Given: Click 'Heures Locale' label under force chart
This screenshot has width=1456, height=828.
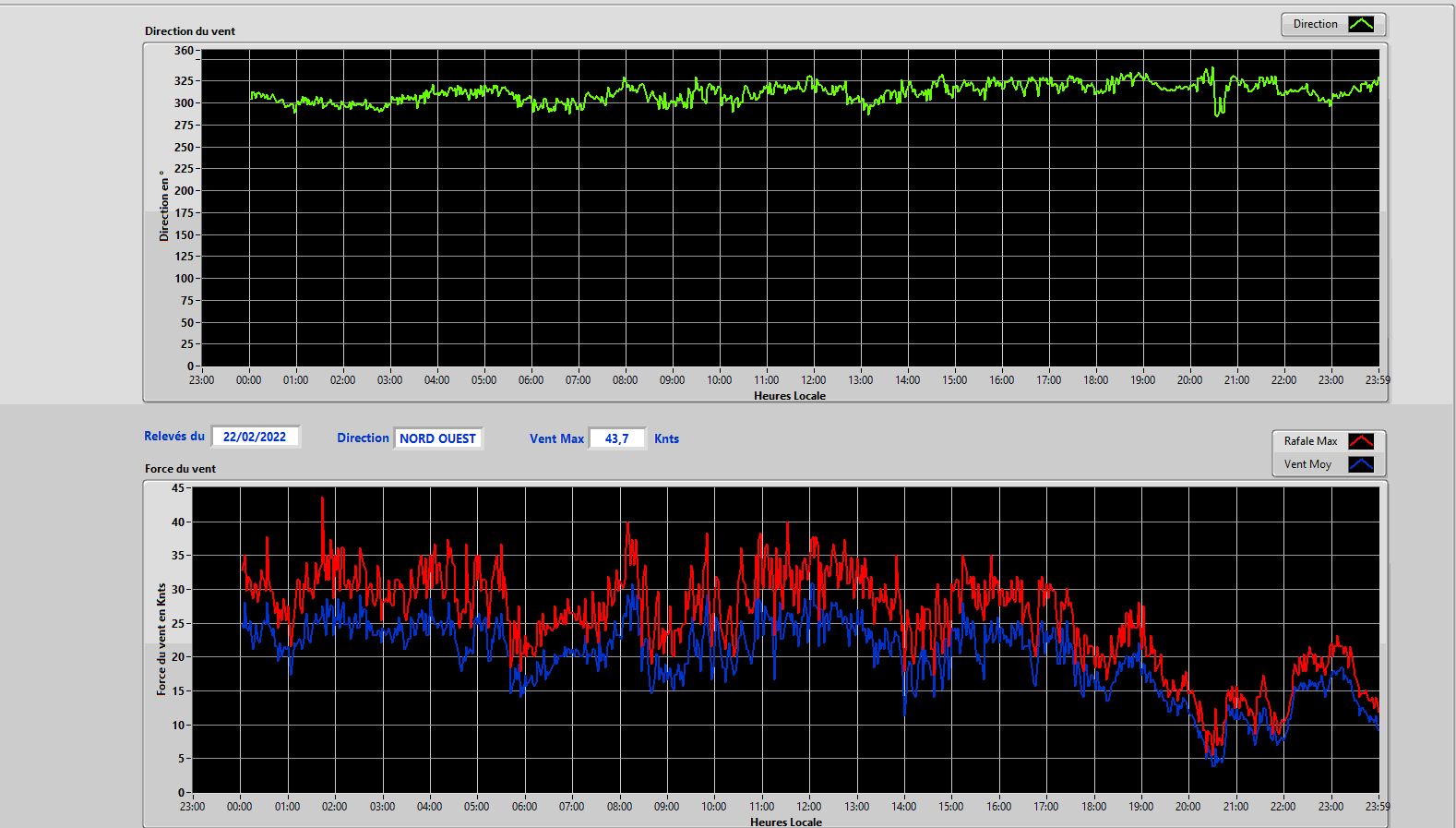Looking at the screenshot, I should (x=786, y=822).
